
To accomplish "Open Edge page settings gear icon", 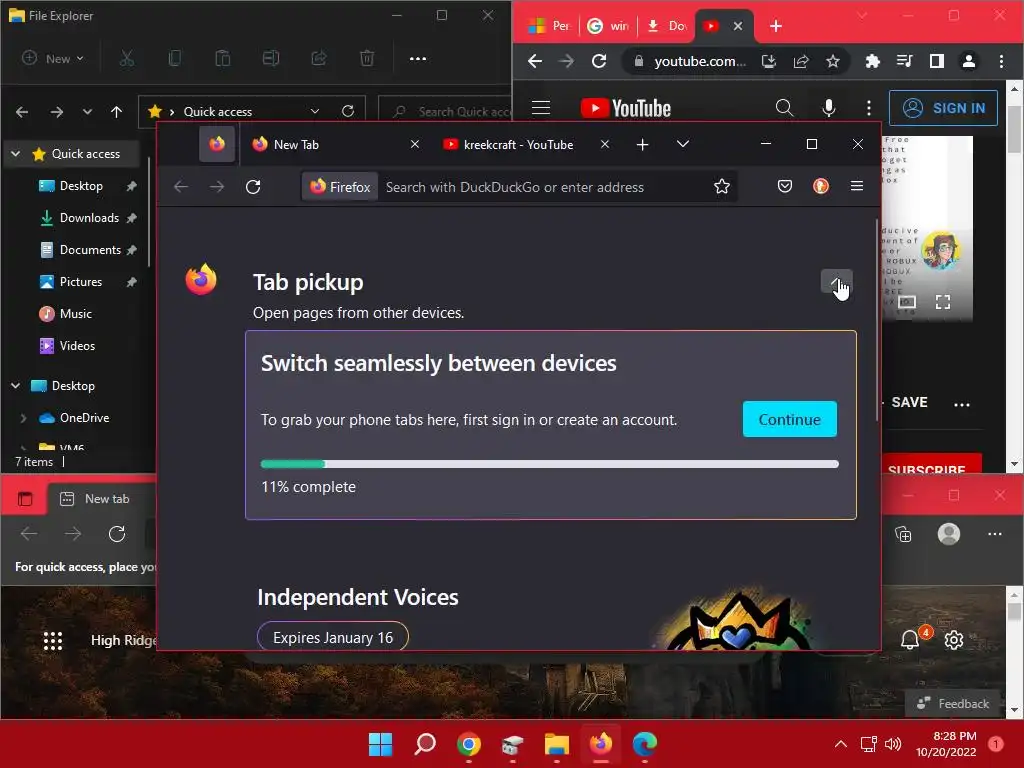I will [953, 640].
